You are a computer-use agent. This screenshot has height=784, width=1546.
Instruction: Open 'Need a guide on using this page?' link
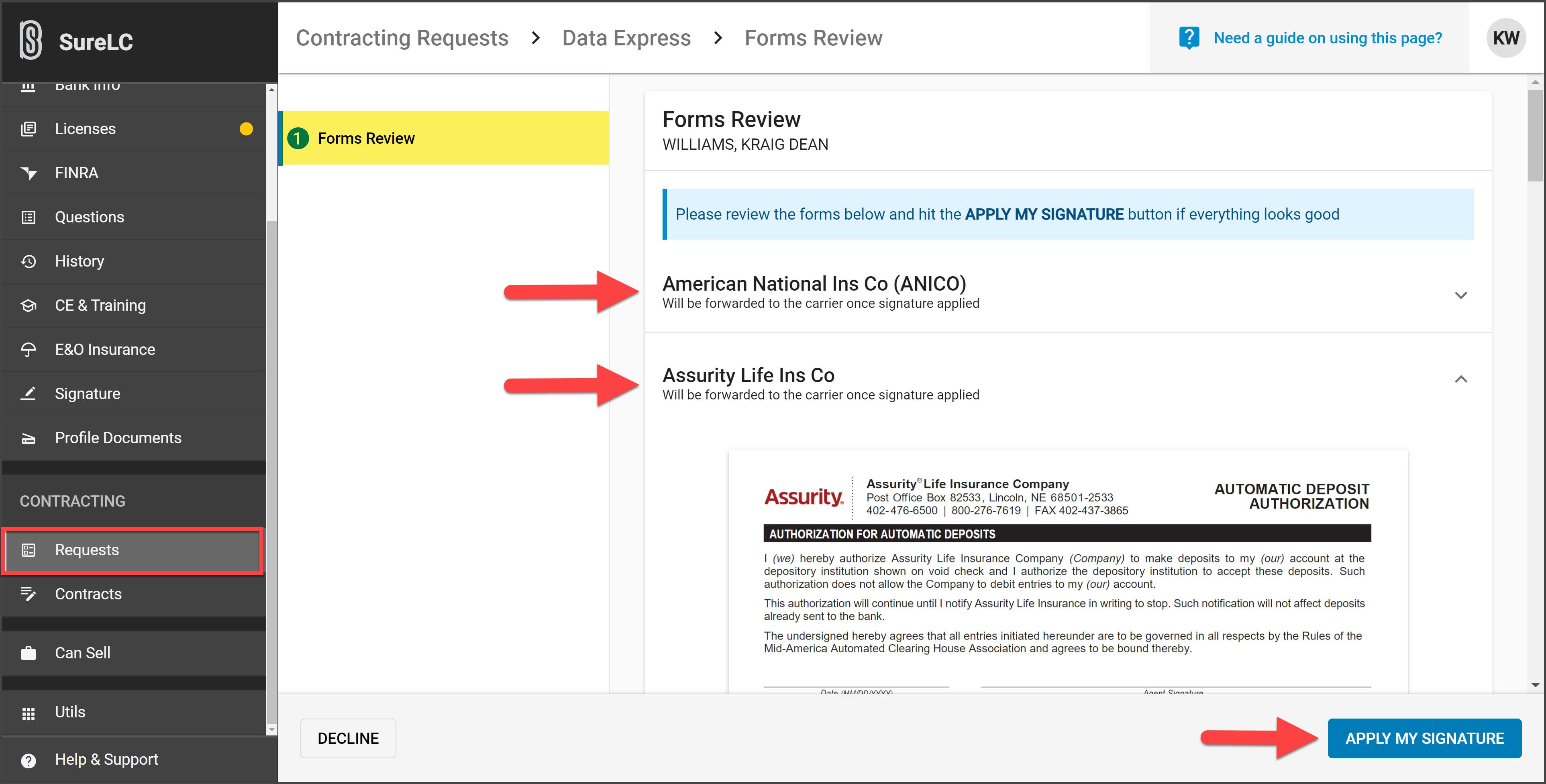click(1327, 39)
